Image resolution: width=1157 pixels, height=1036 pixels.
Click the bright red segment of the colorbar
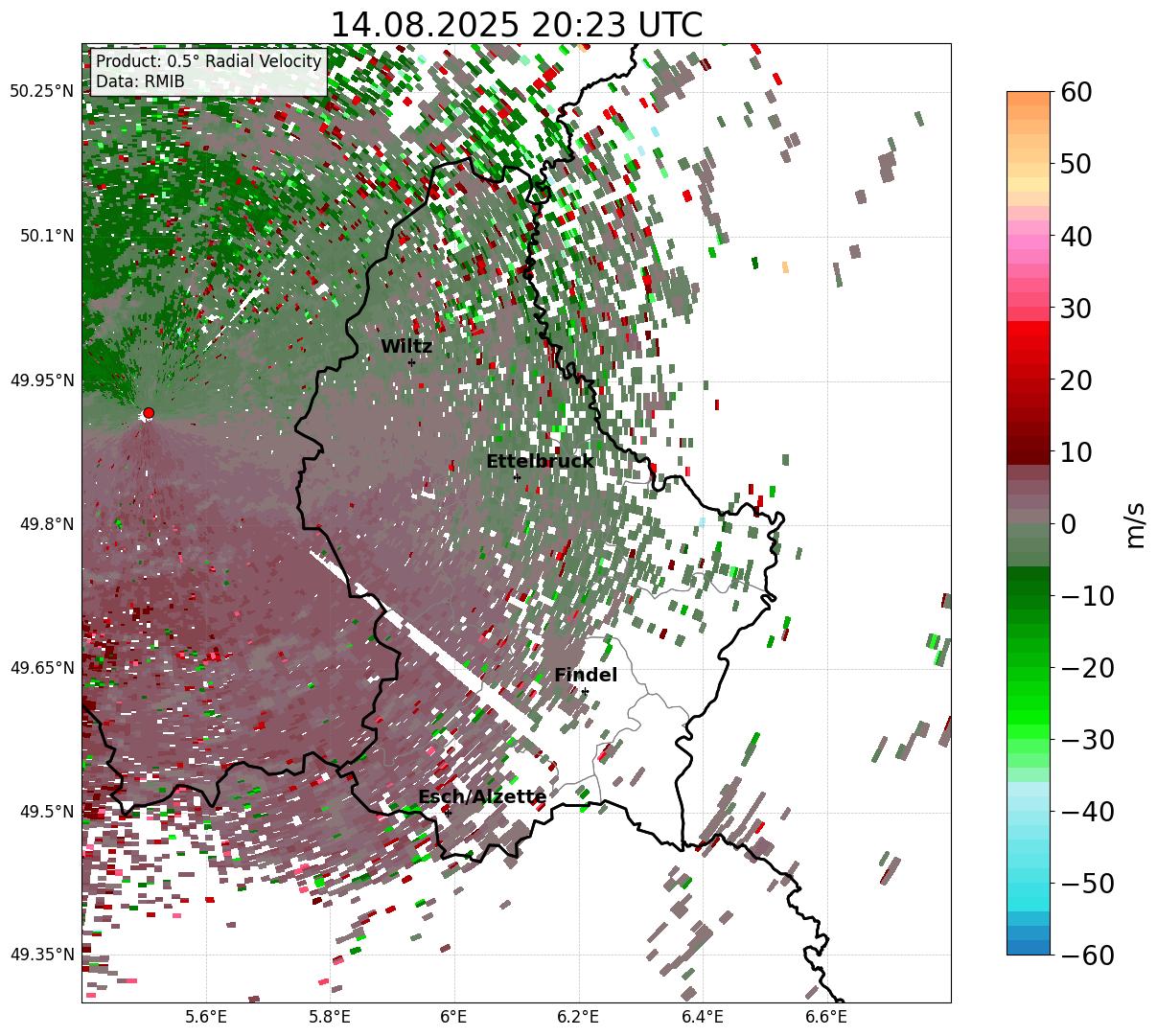pos(1029,331)
